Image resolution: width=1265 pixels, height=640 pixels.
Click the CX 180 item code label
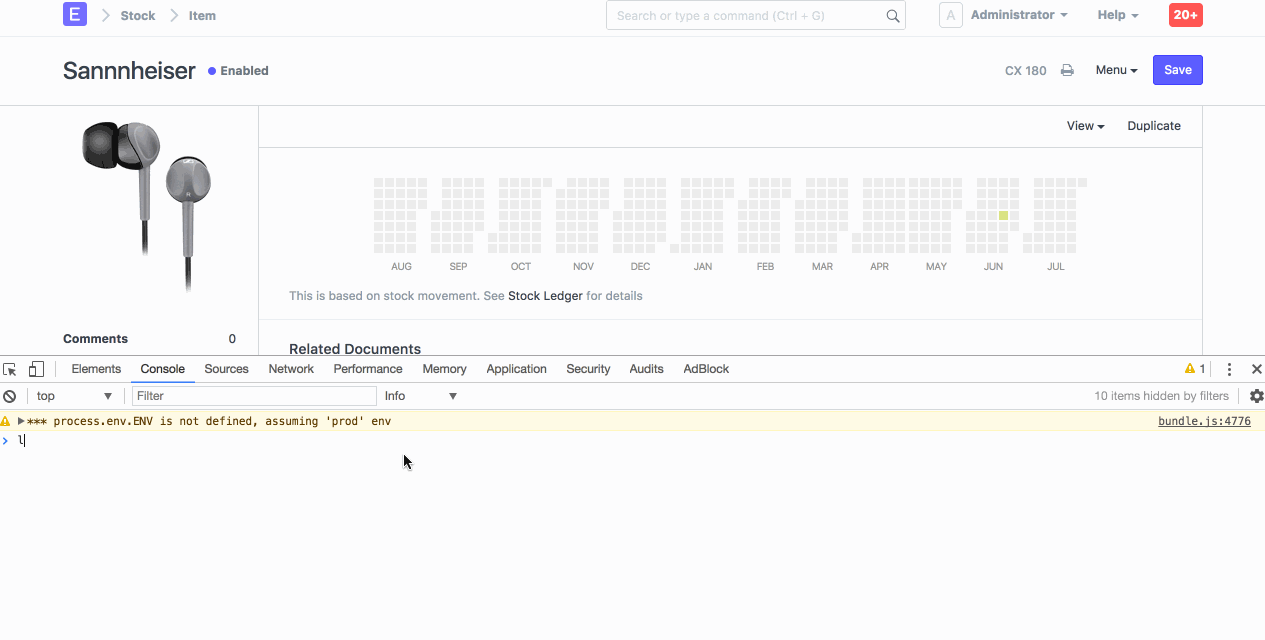click(x=1026, y=70)
